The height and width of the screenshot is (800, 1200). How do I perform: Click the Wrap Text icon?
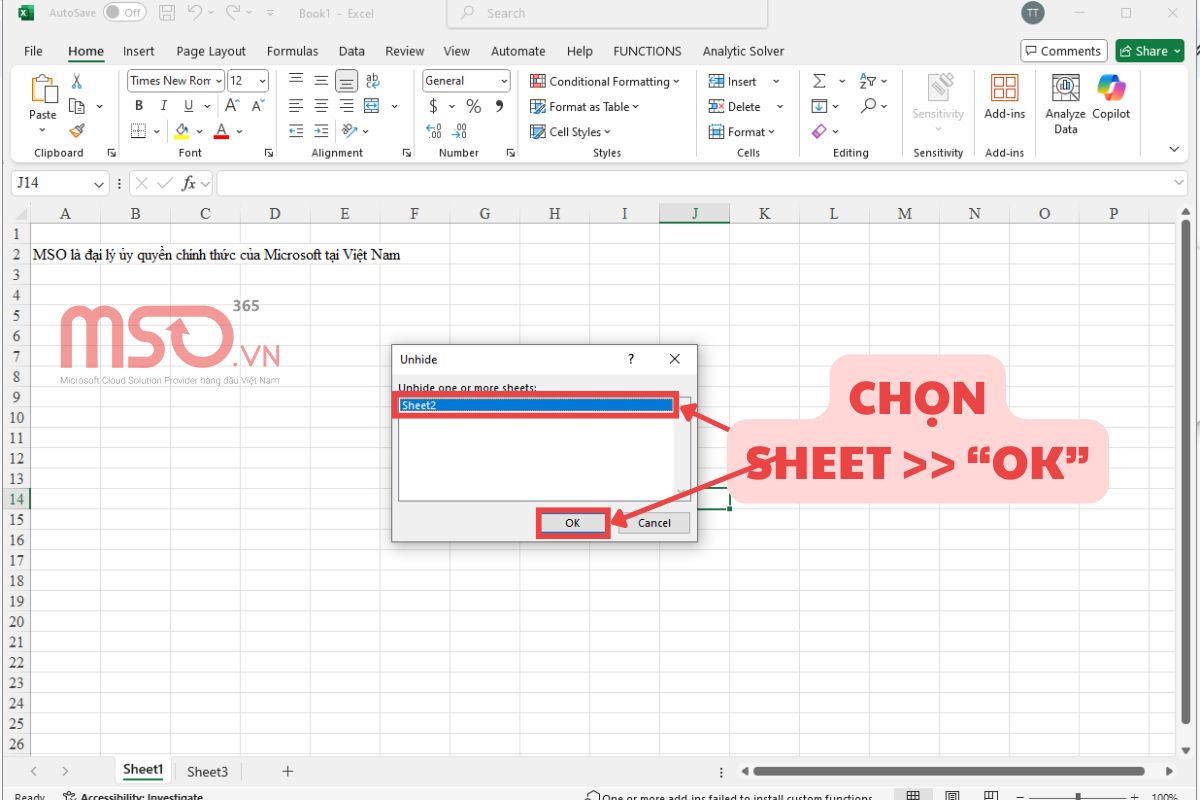[373, 81]
